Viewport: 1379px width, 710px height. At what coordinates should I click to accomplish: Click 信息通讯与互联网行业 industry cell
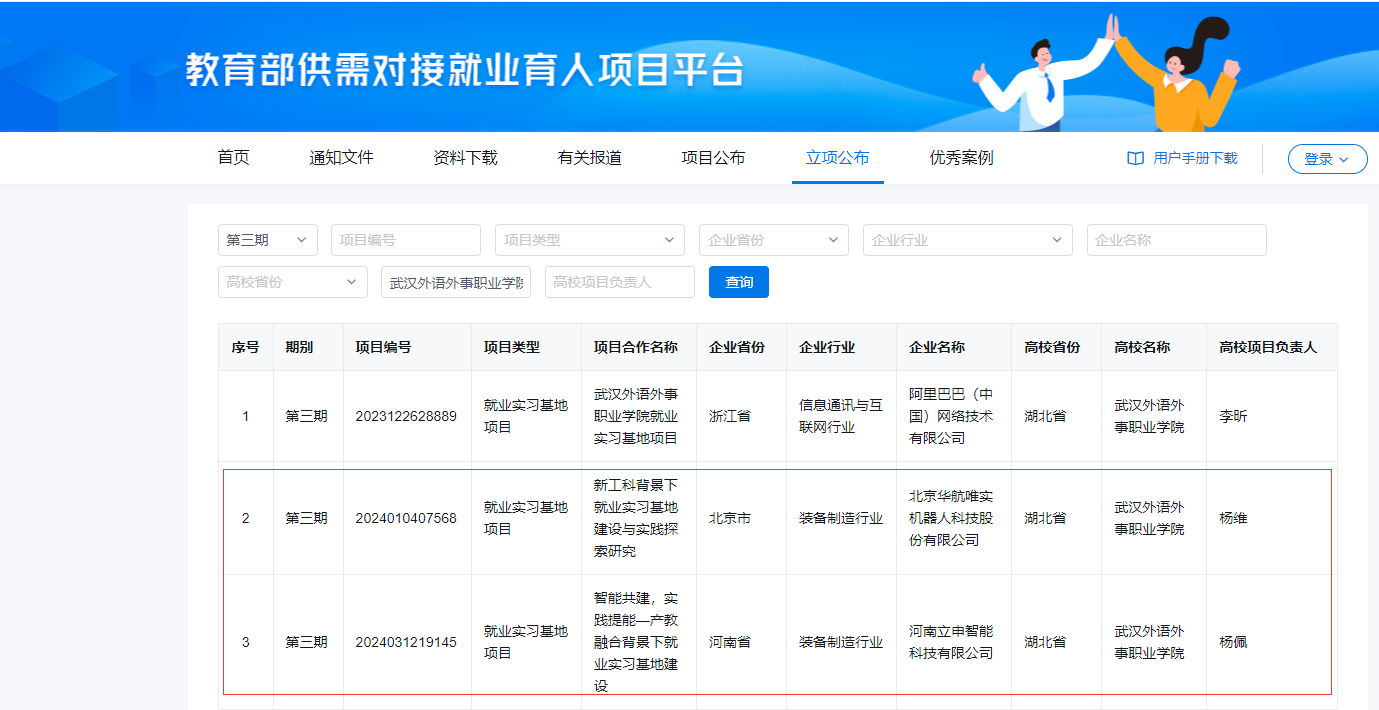(x=841, y=416)
